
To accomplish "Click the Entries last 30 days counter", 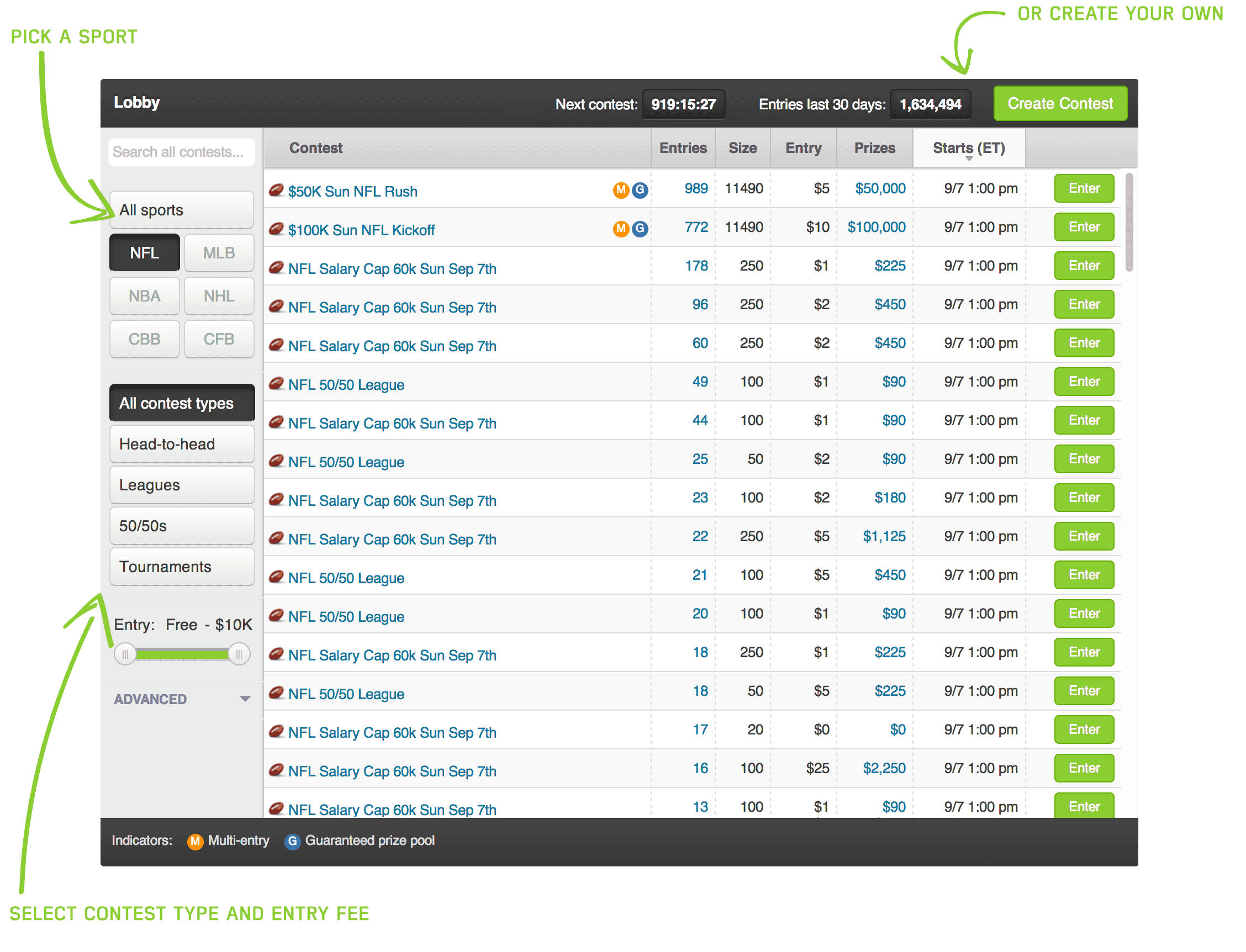I will click(x=930, y=104).
